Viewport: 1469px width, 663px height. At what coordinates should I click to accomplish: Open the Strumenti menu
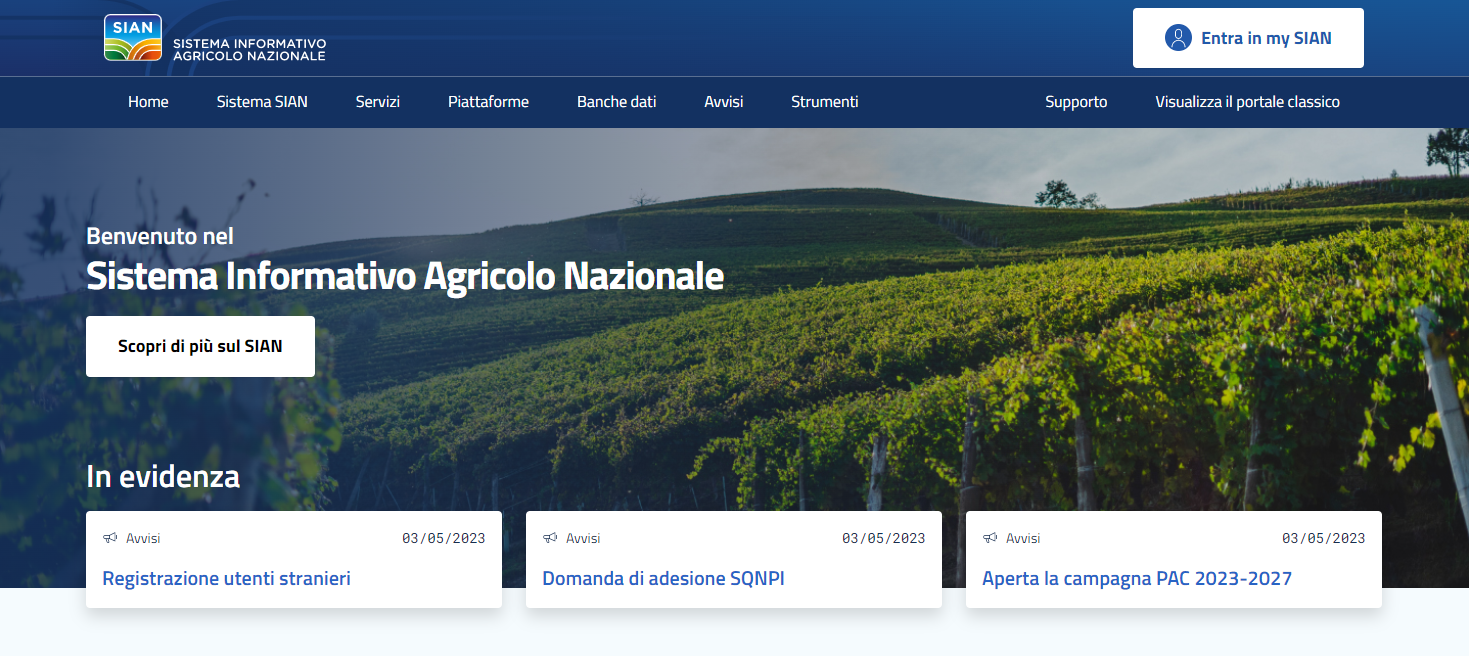click(825, 102)
